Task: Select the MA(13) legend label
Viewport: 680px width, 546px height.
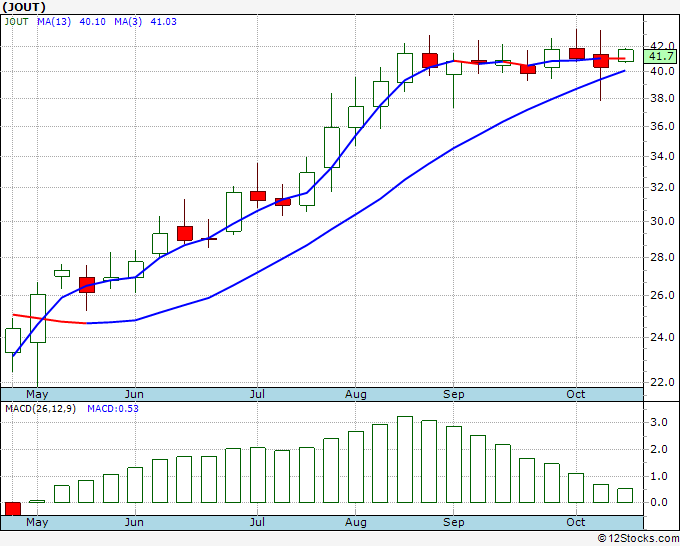Action: coord(53,21)
